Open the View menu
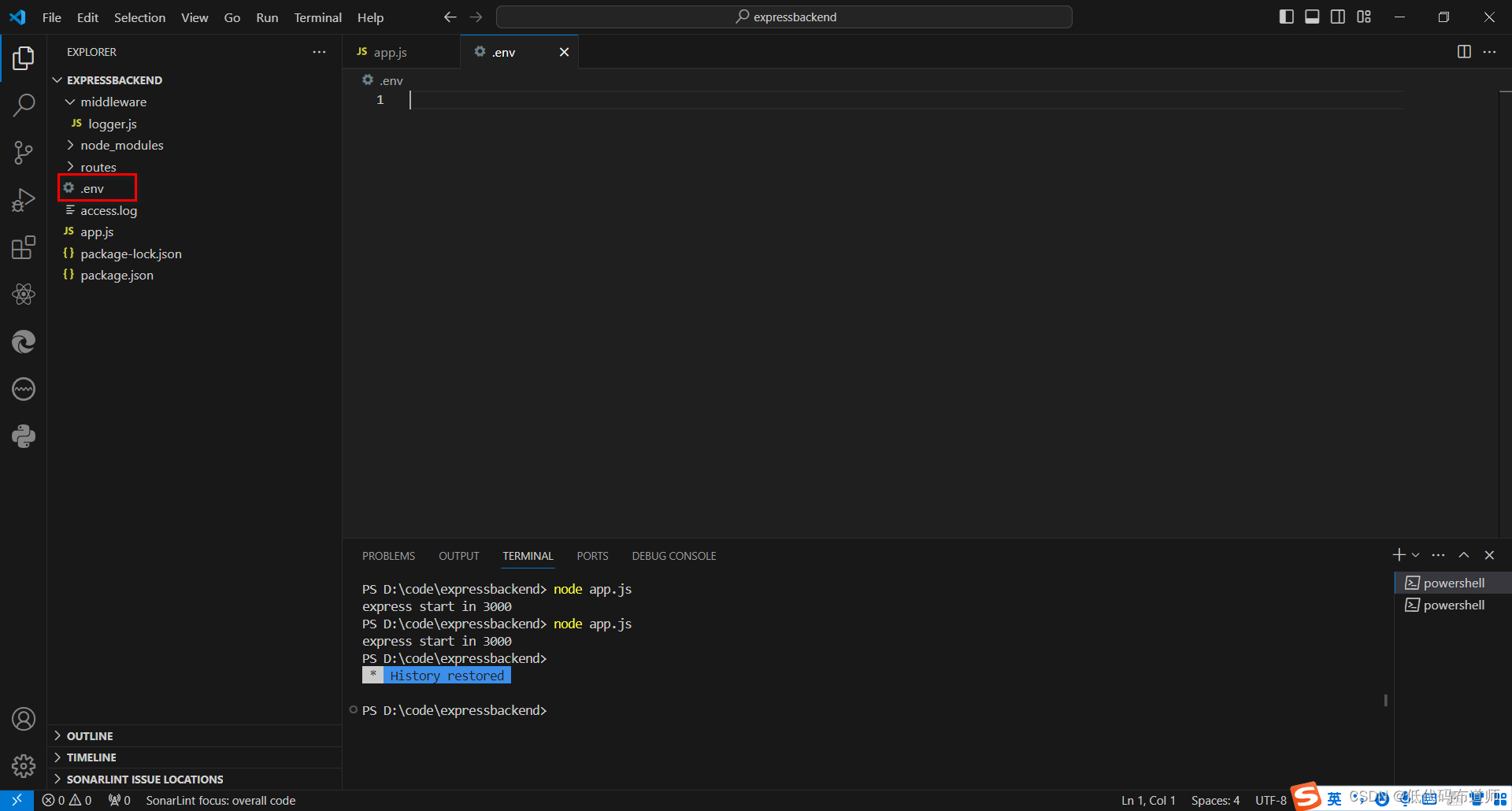The height and width of the screenshot is (811, 1512). click(x=195, y=17)
